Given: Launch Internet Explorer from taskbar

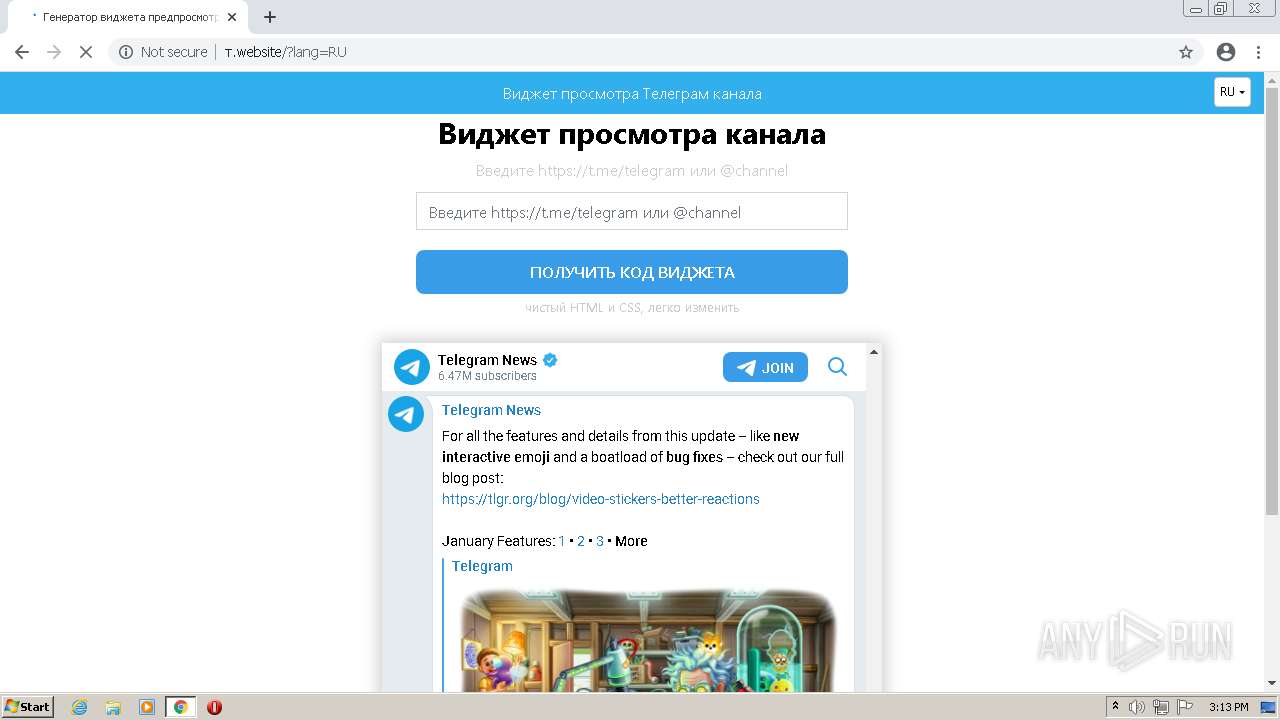Looking at the screenshot, I should [x=80, y=707].
